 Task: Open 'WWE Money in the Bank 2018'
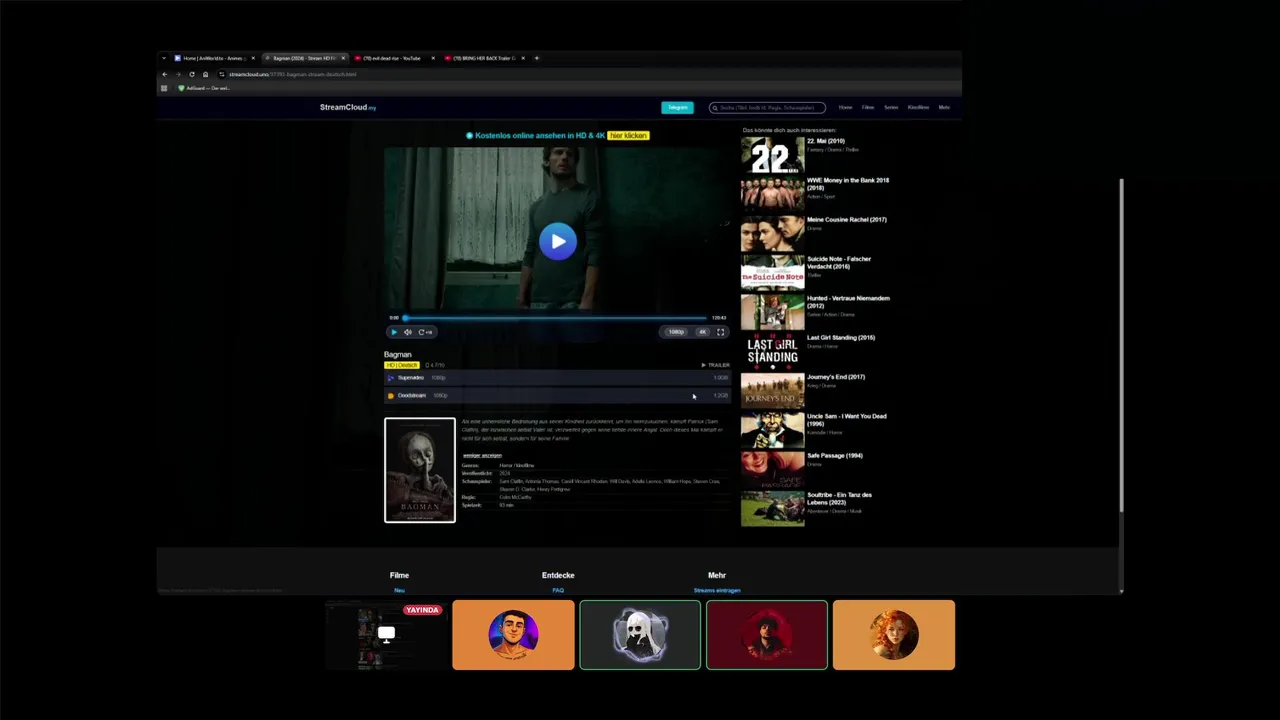pos(848,183)
